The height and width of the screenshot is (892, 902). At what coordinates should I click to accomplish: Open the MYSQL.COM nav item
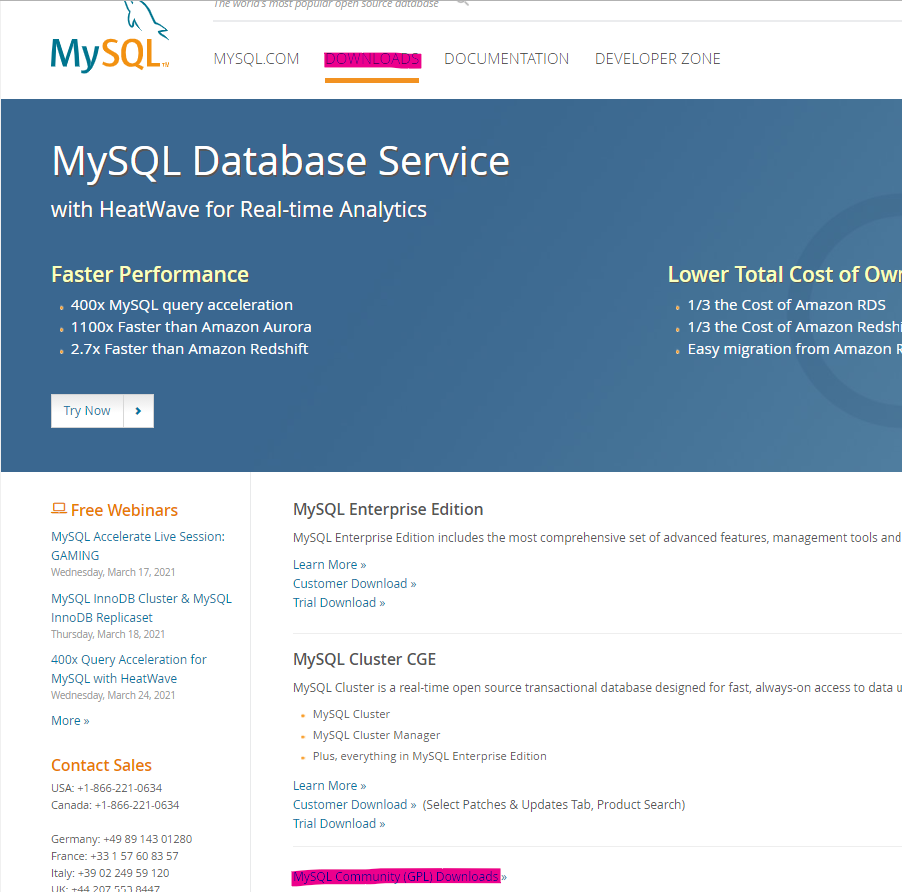pyautogui.click(x=256, y=59)
